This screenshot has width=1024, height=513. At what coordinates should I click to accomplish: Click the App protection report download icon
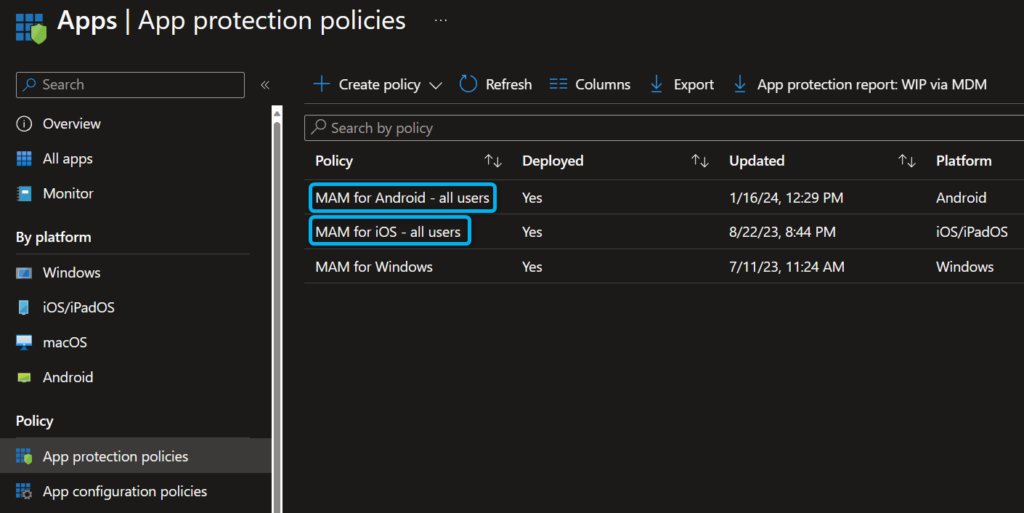pos(740,84)
